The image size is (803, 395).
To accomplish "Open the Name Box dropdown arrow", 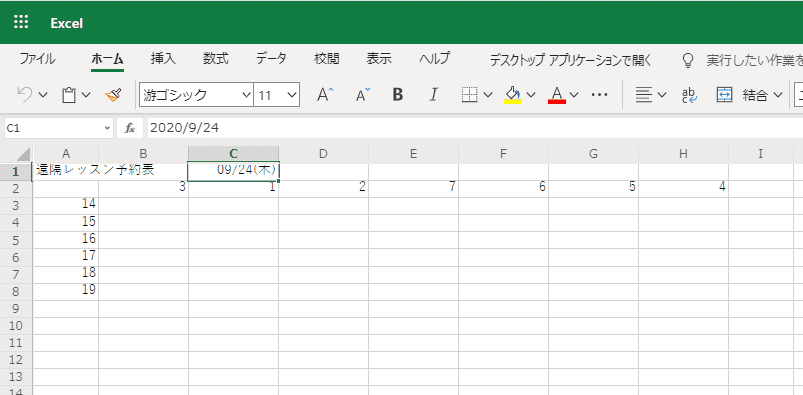I will [107, 128].
